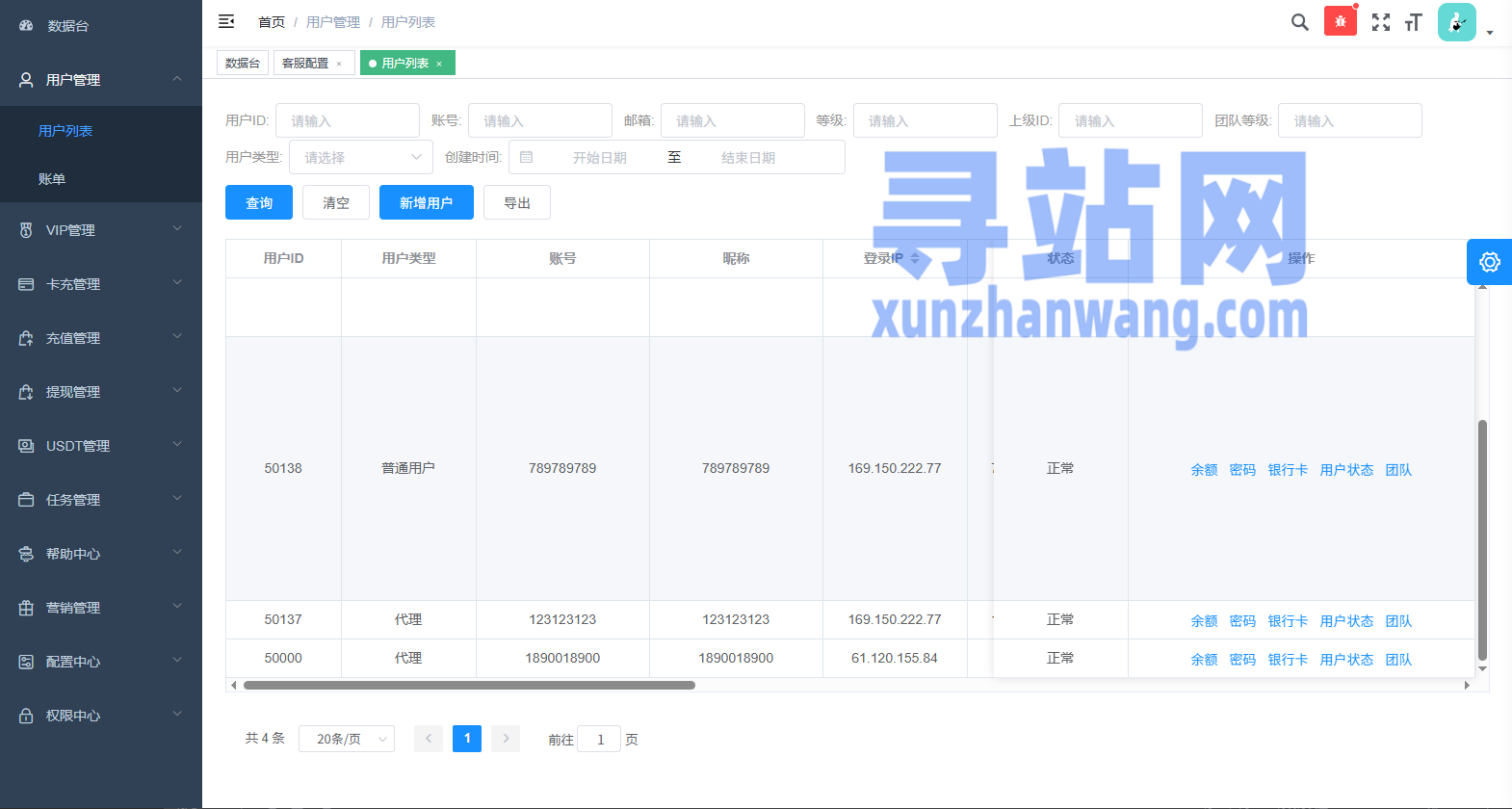Toggle fullscreen mode icon

(1380, 22)
